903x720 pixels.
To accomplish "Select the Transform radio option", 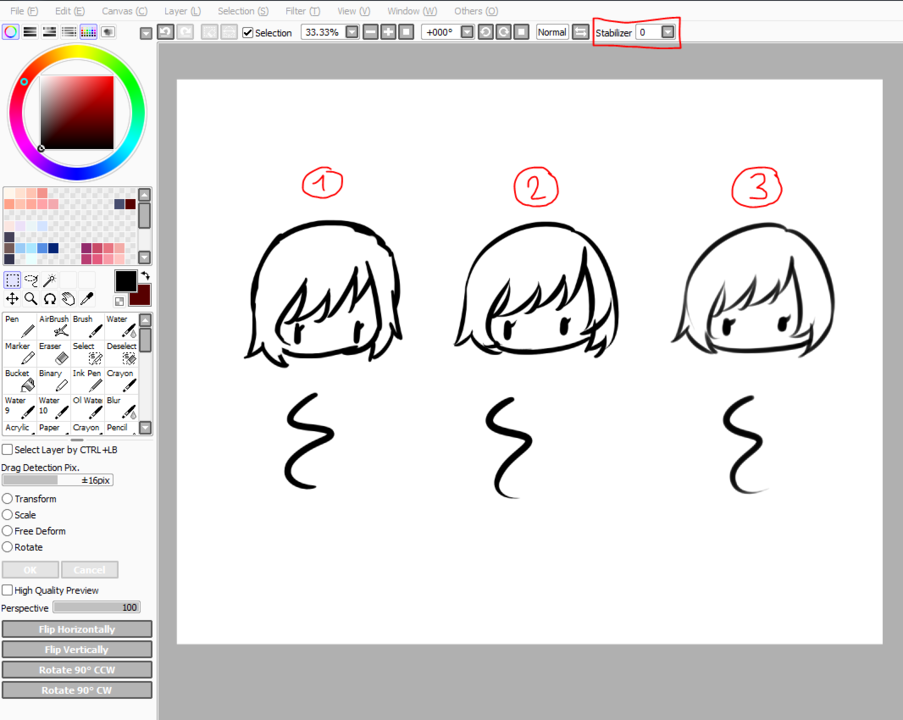I will pos(8,498).
